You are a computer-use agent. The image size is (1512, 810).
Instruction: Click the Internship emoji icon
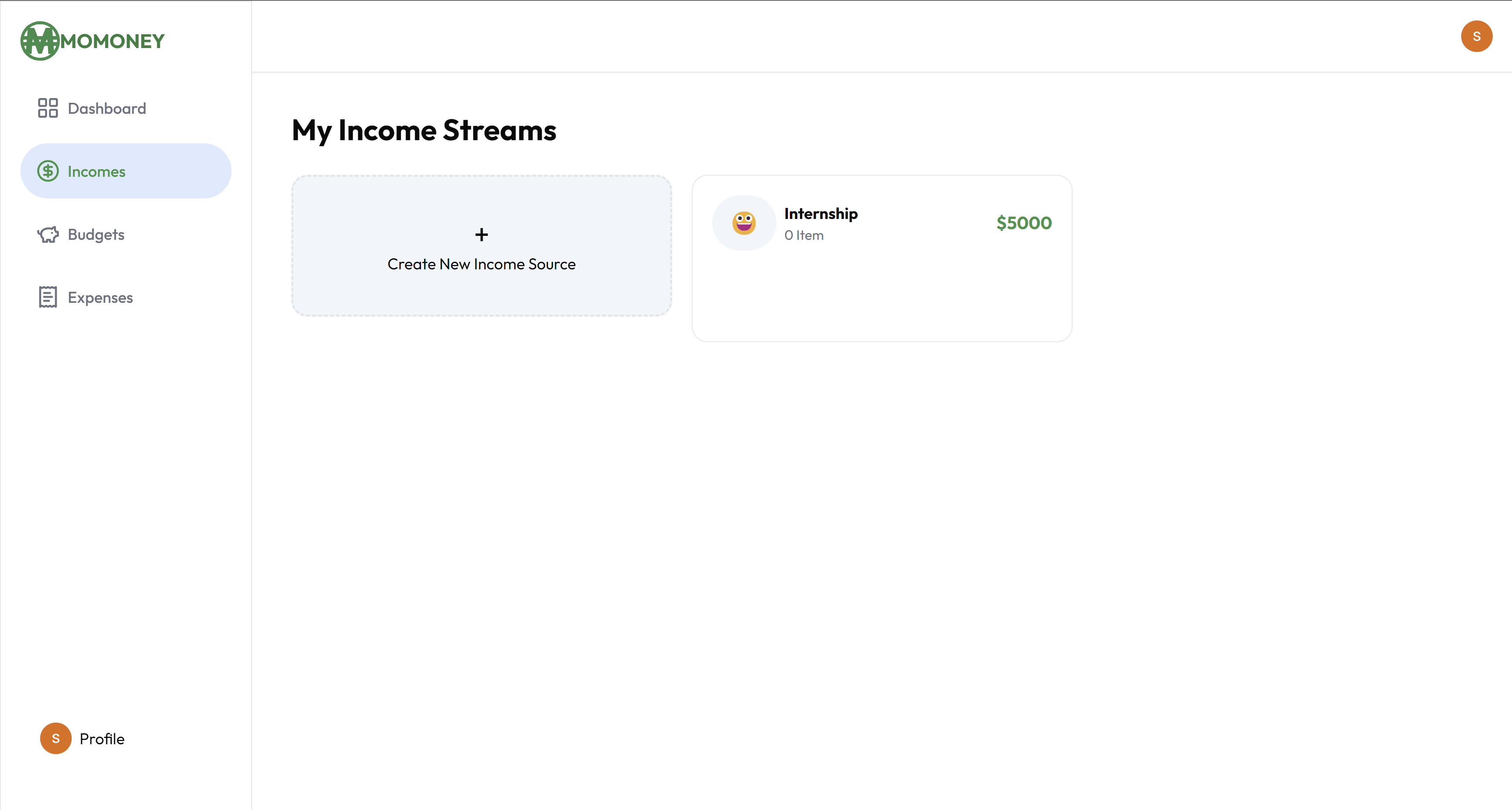(x=744, y=223)
